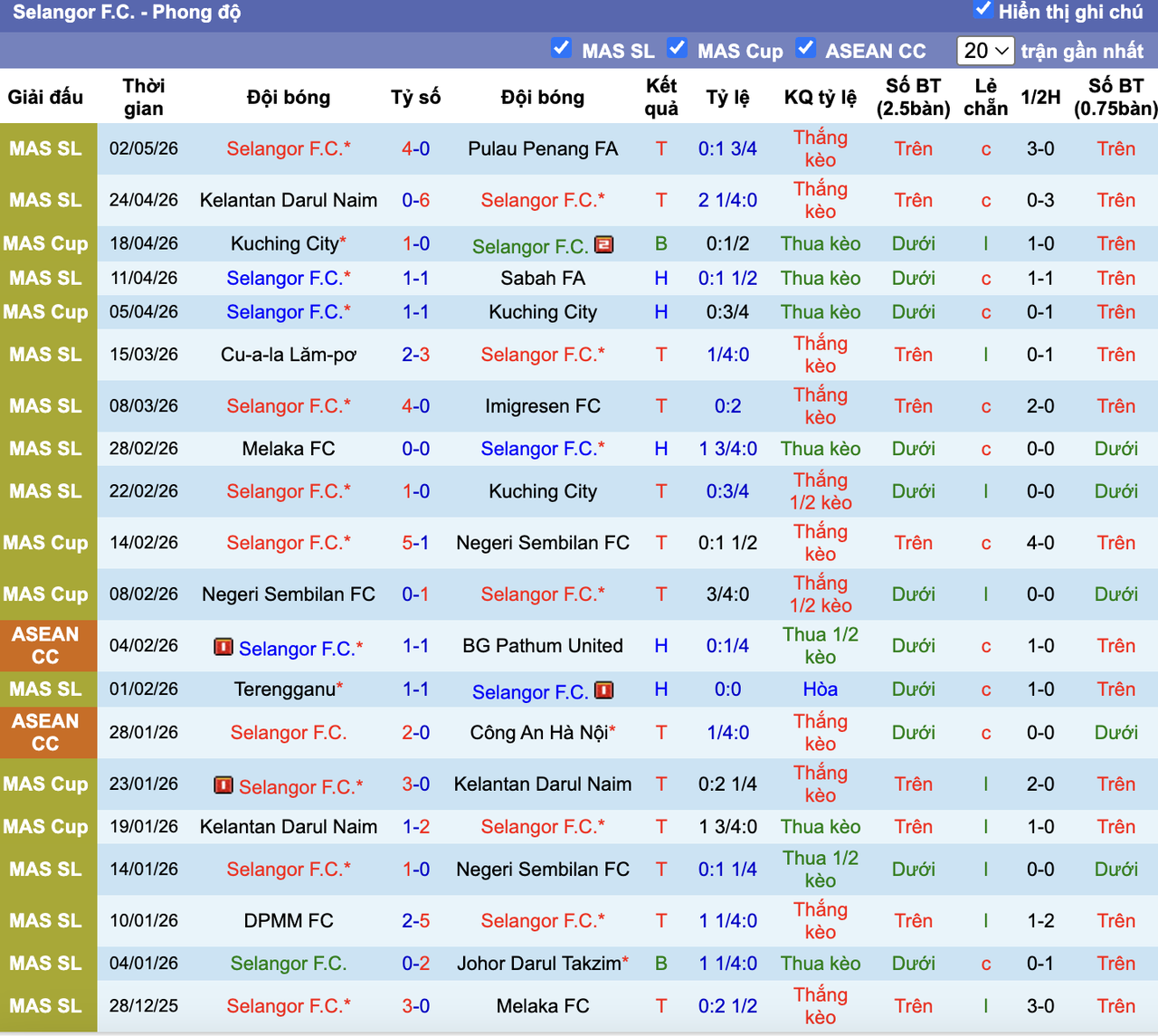Click the ASEAN CC label in the 04/02/26 row
This screenshot has width=1158, height=1036.
point(45,646)
